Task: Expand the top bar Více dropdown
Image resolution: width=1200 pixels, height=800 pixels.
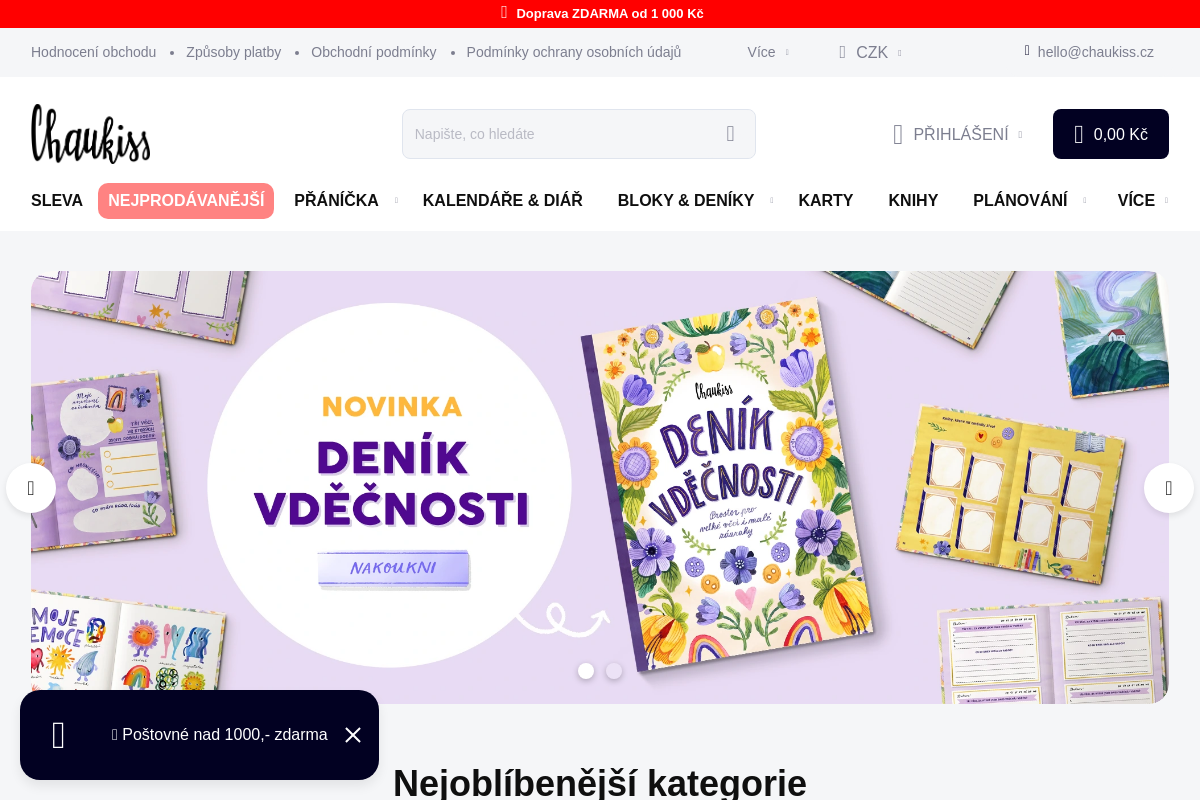Action: (767, 52)
